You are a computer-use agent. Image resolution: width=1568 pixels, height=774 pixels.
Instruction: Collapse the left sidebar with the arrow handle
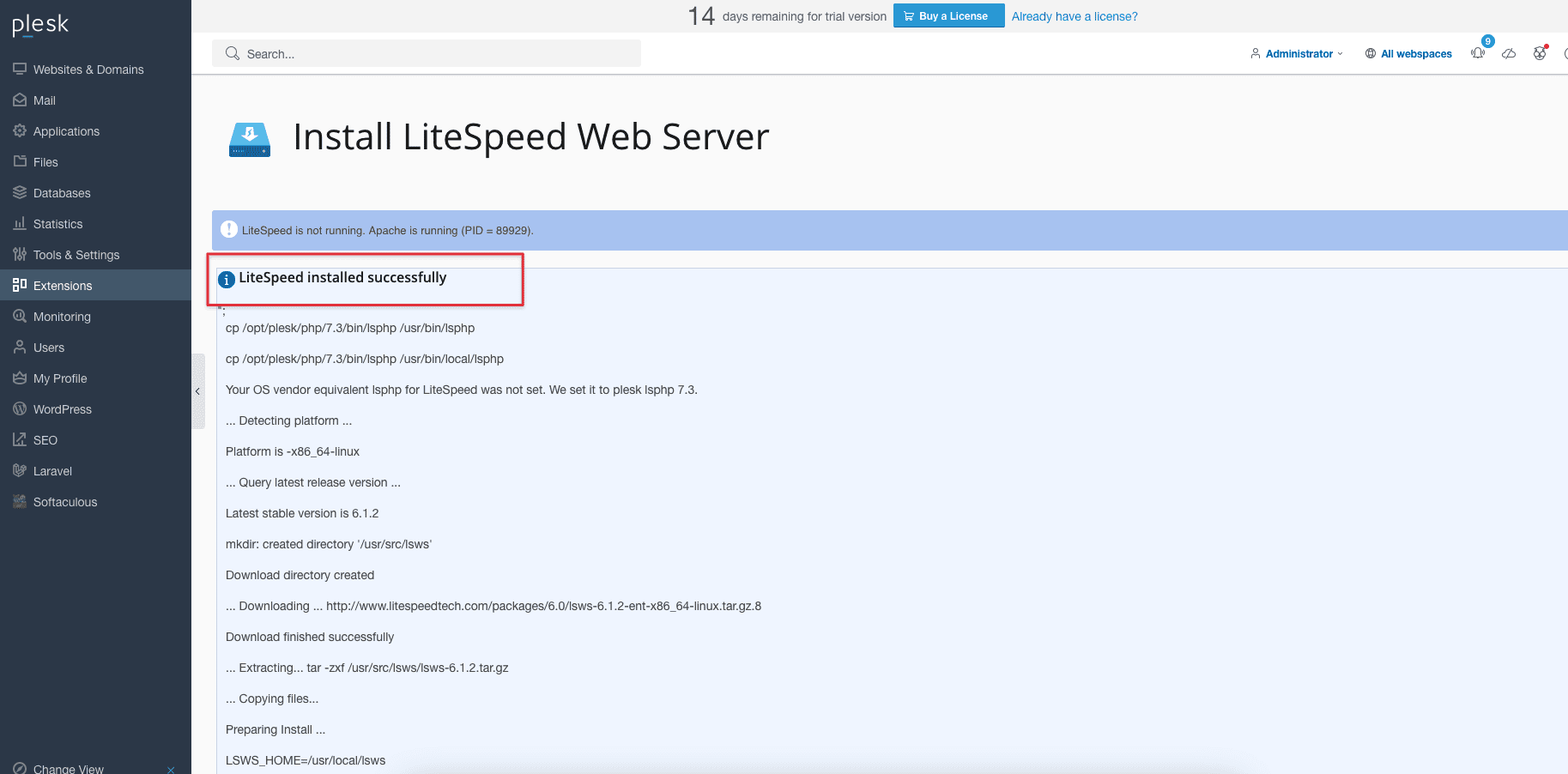(x=197, y=391)
